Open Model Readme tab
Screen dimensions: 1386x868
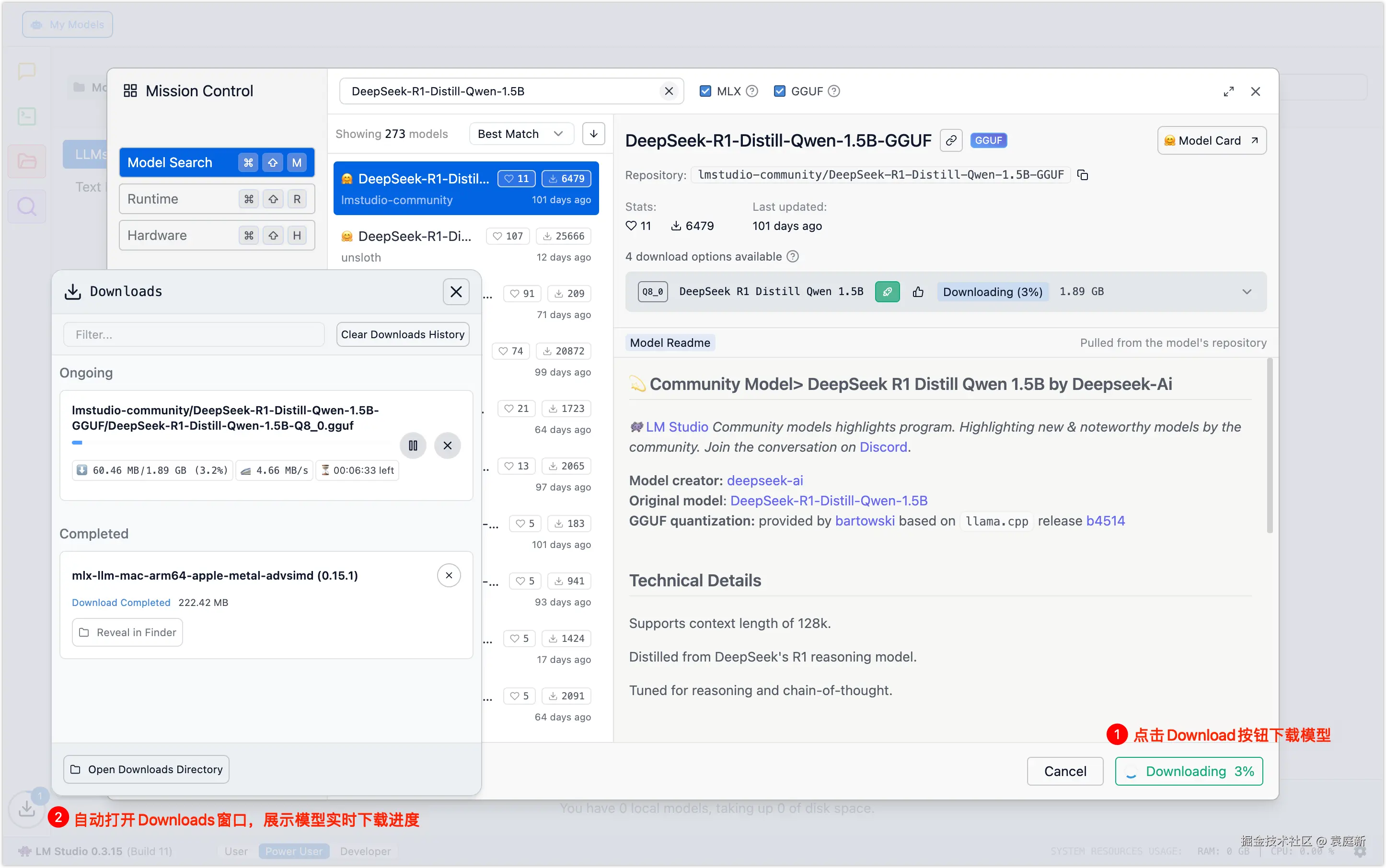pyautogui.click(x=670, y=343)
